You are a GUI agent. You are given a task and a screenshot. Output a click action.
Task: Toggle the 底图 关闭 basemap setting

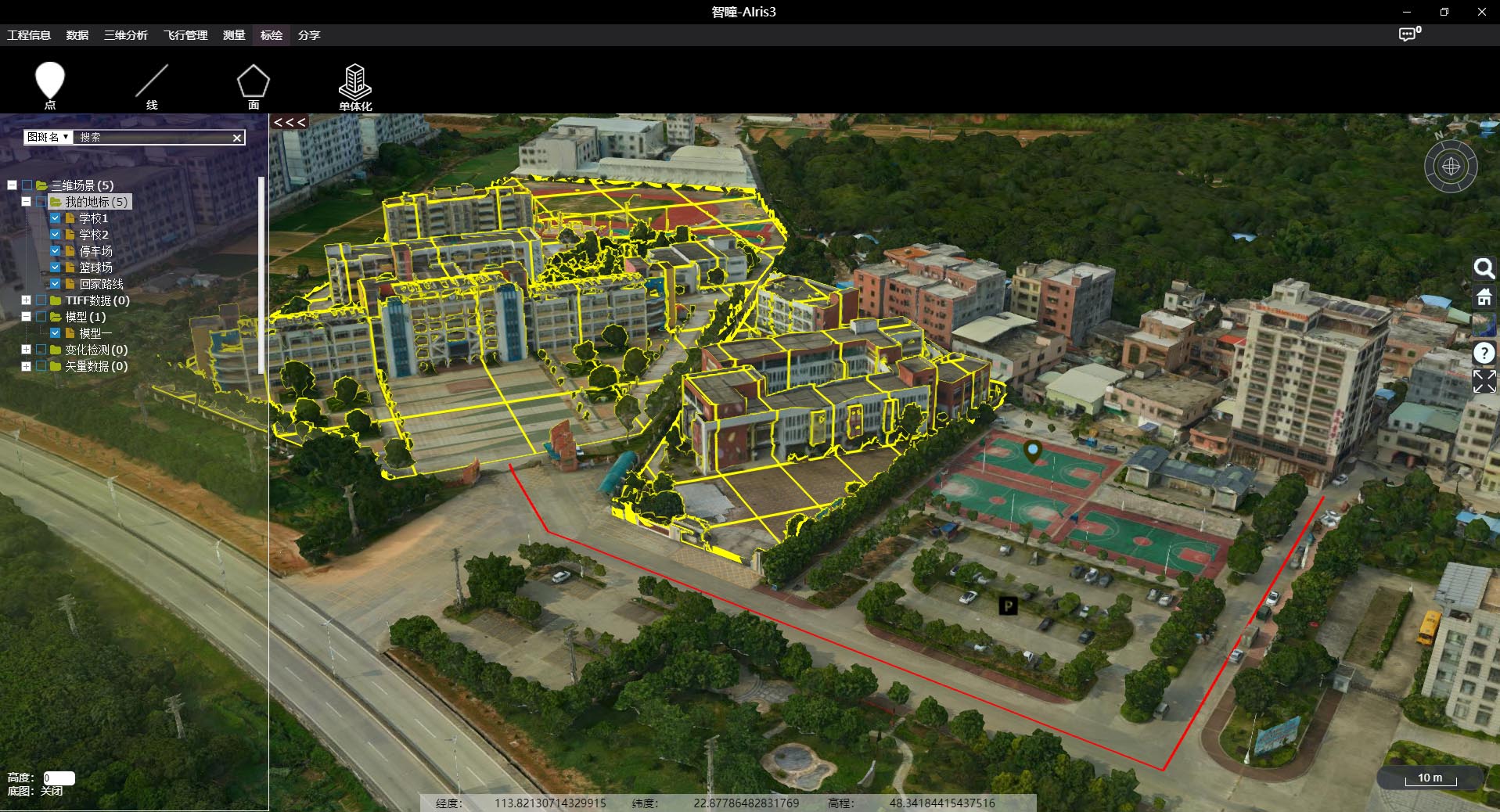[x=35, y=791]
